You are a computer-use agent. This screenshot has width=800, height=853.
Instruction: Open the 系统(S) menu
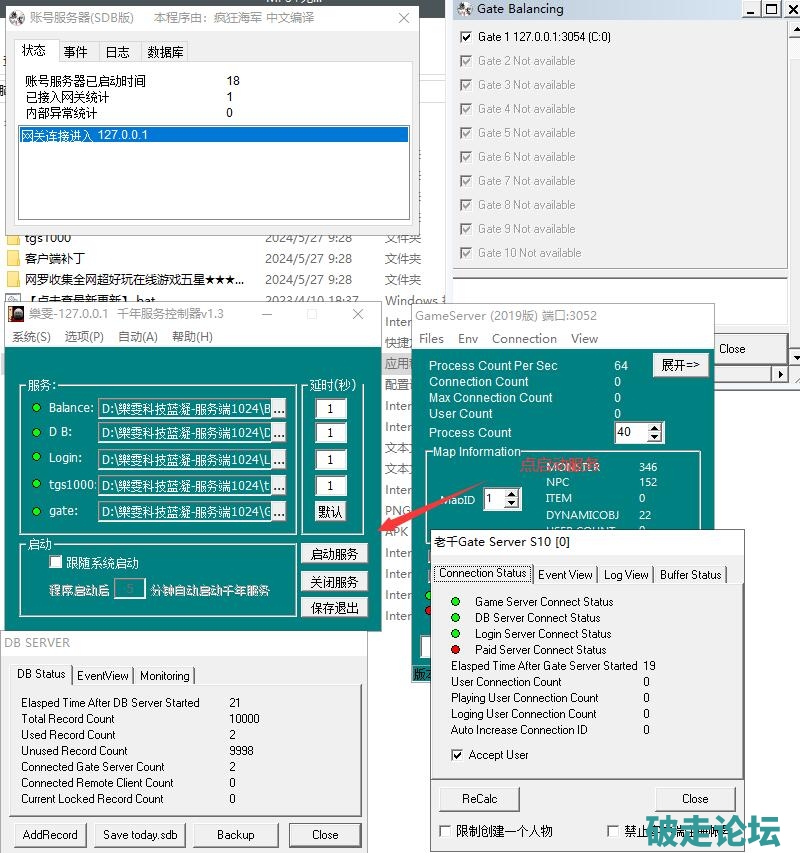coord(31,337)
